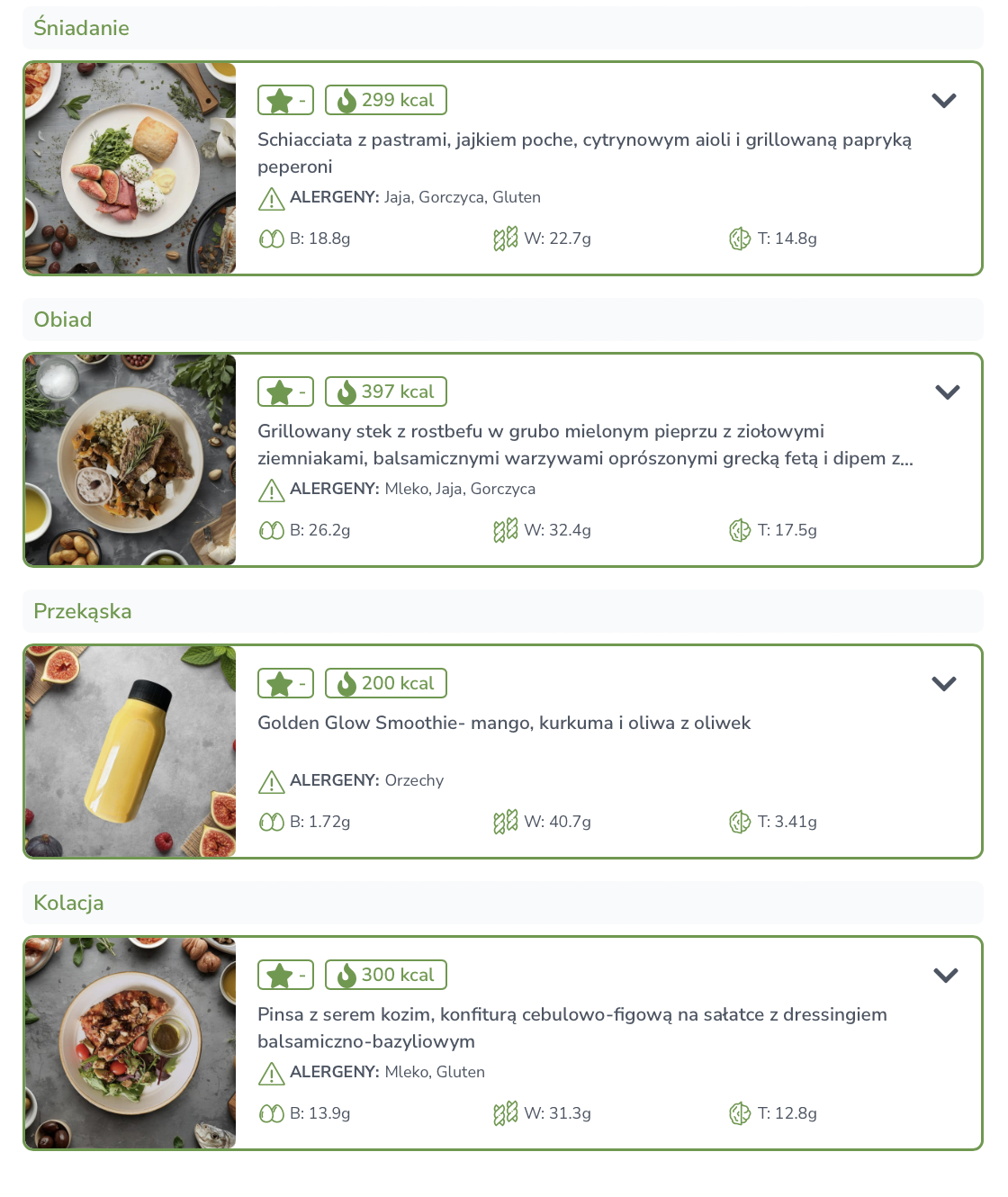Expand the grilled steak lunch details

tap(947, 392)
